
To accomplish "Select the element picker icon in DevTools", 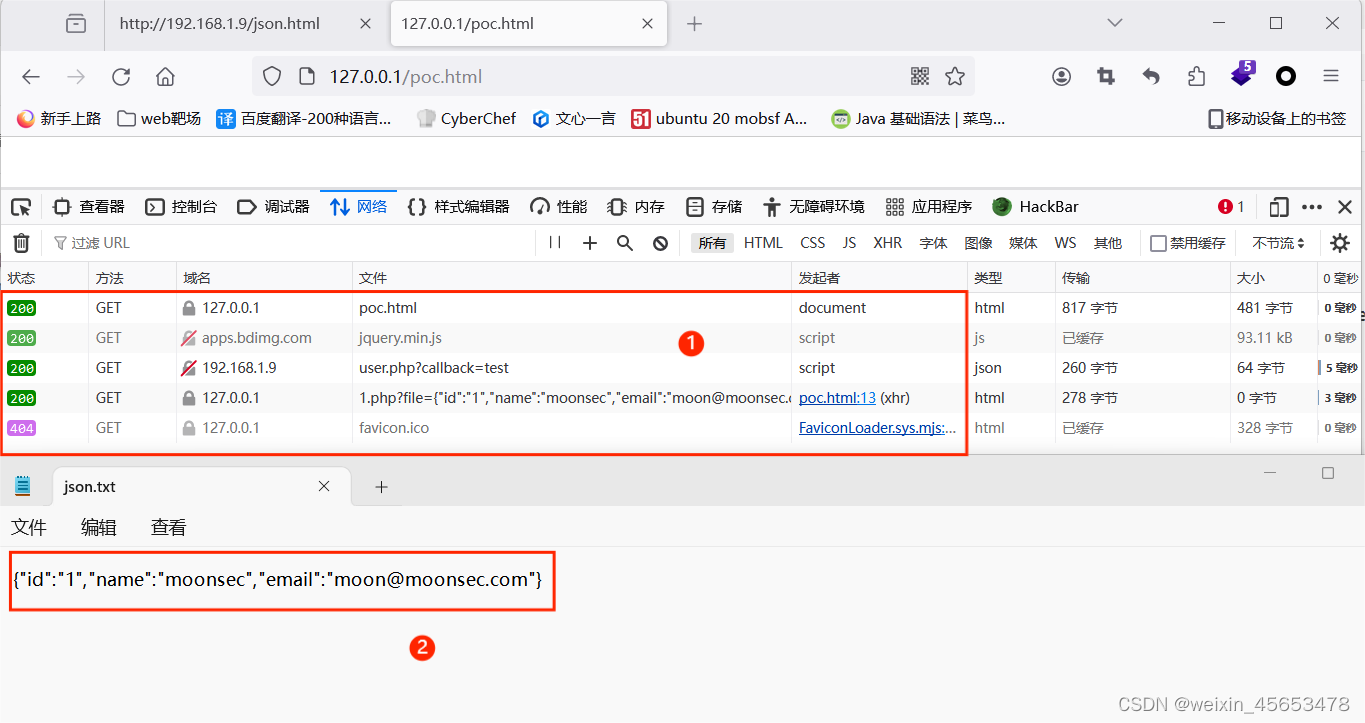I will coord(21,206).
